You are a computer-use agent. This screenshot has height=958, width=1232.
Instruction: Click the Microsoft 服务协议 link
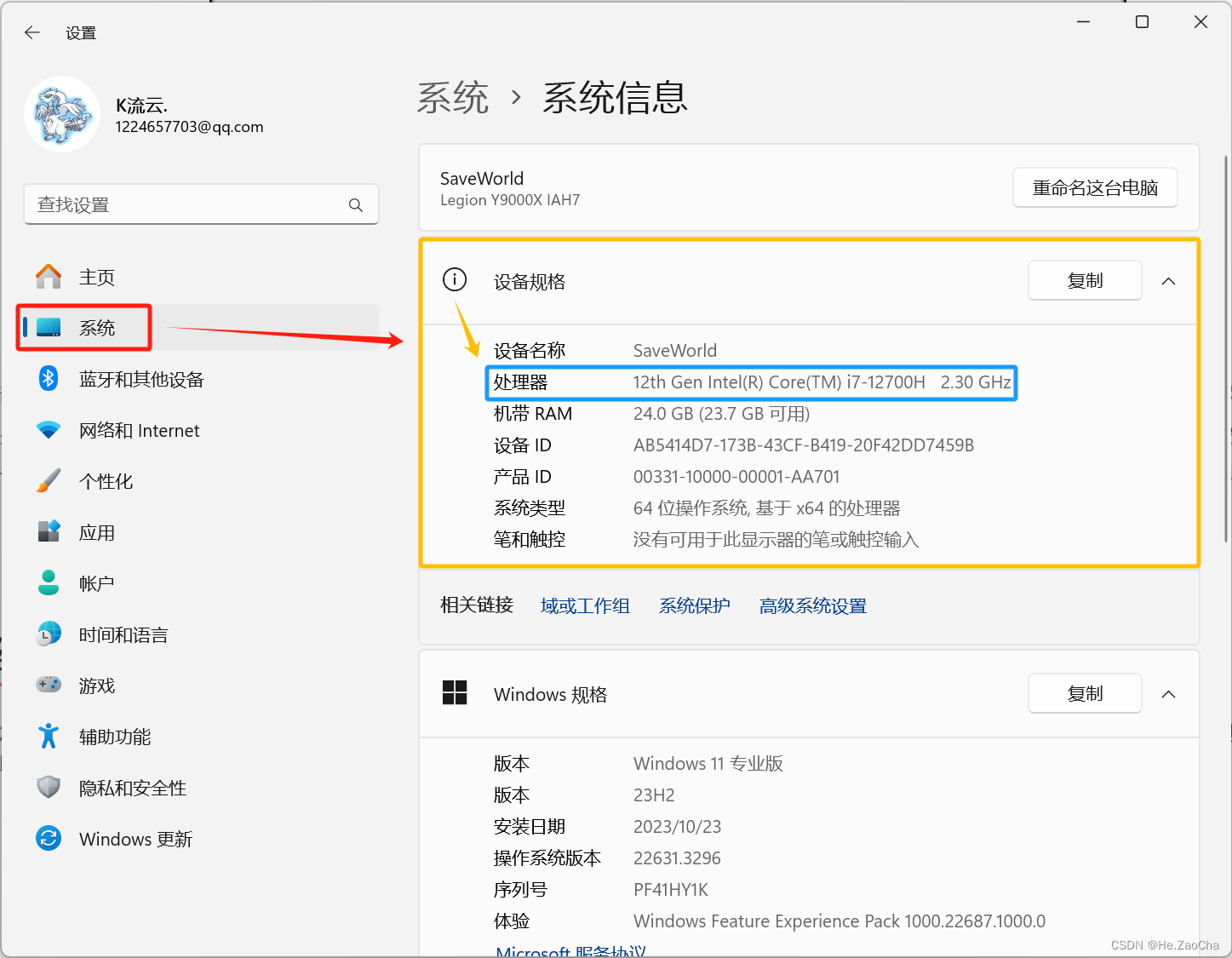point(571,950)
